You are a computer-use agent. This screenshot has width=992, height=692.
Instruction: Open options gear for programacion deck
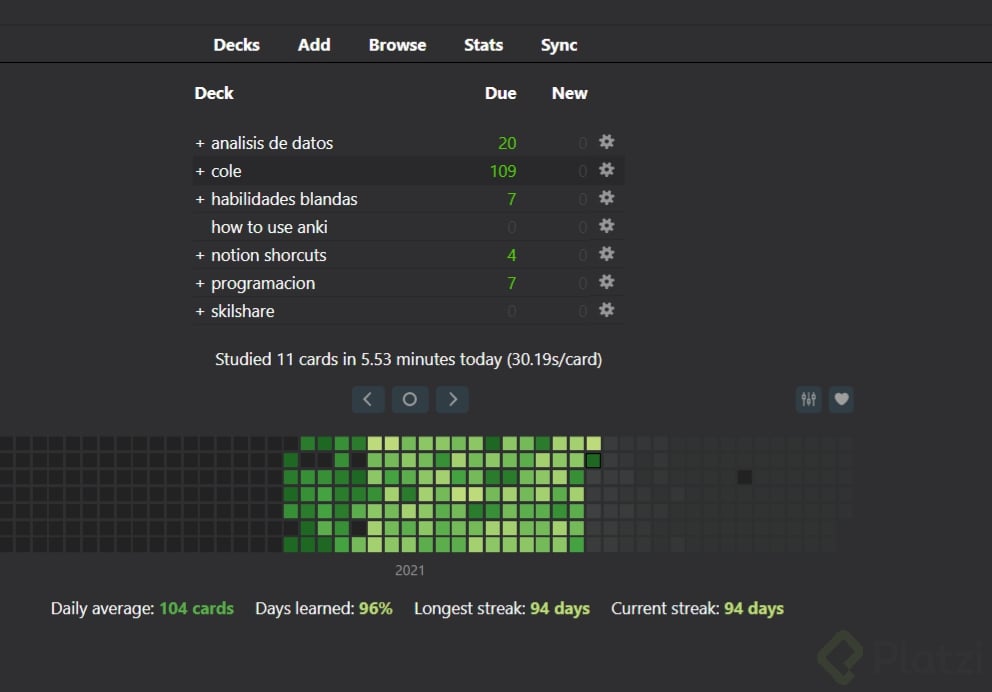(x=606, y=281)
